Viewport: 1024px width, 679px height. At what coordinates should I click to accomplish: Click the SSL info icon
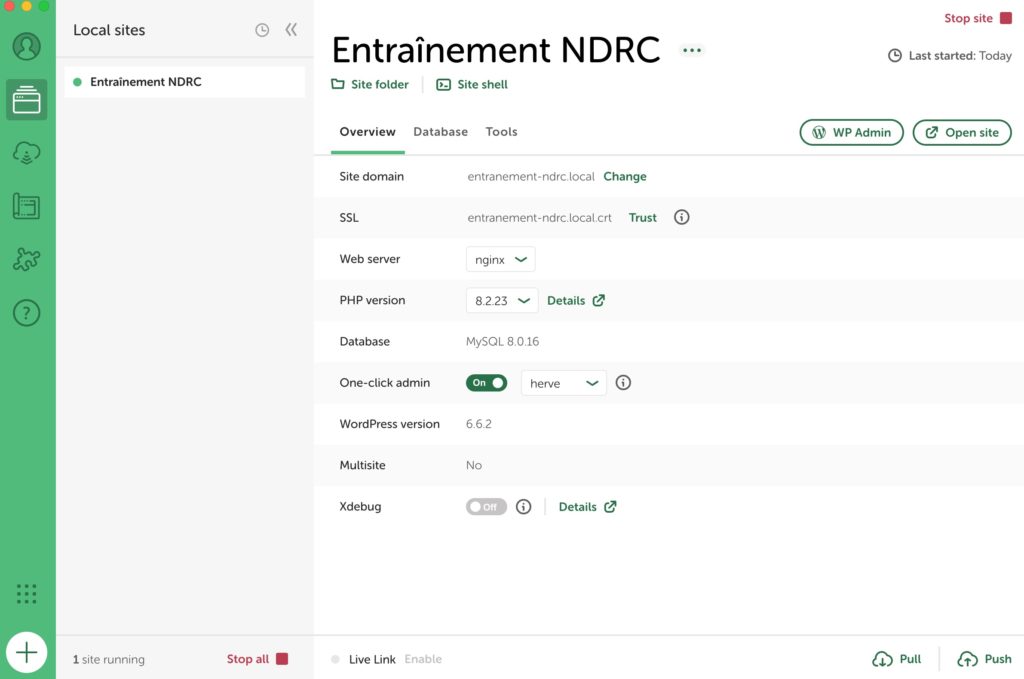[x=681, y=217]
